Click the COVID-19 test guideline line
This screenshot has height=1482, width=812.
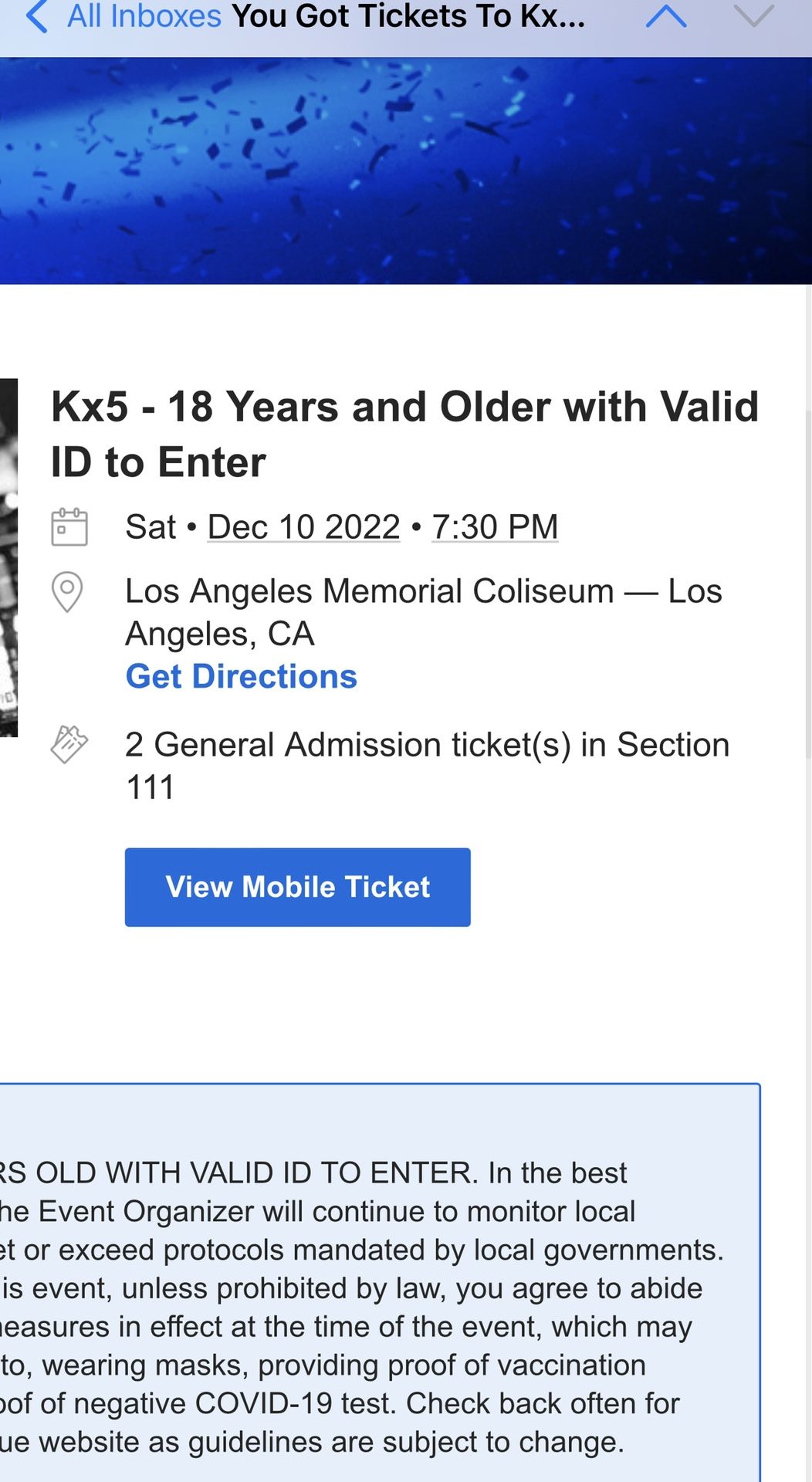[340, 1403]
